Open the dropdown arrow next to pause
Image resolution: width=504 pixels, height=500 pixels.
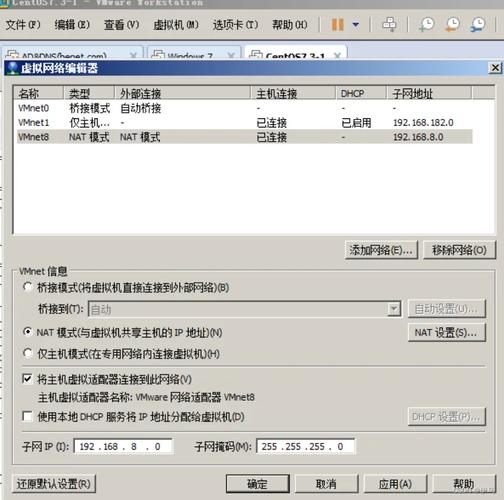pyautogui.click(x=356, y=25)
